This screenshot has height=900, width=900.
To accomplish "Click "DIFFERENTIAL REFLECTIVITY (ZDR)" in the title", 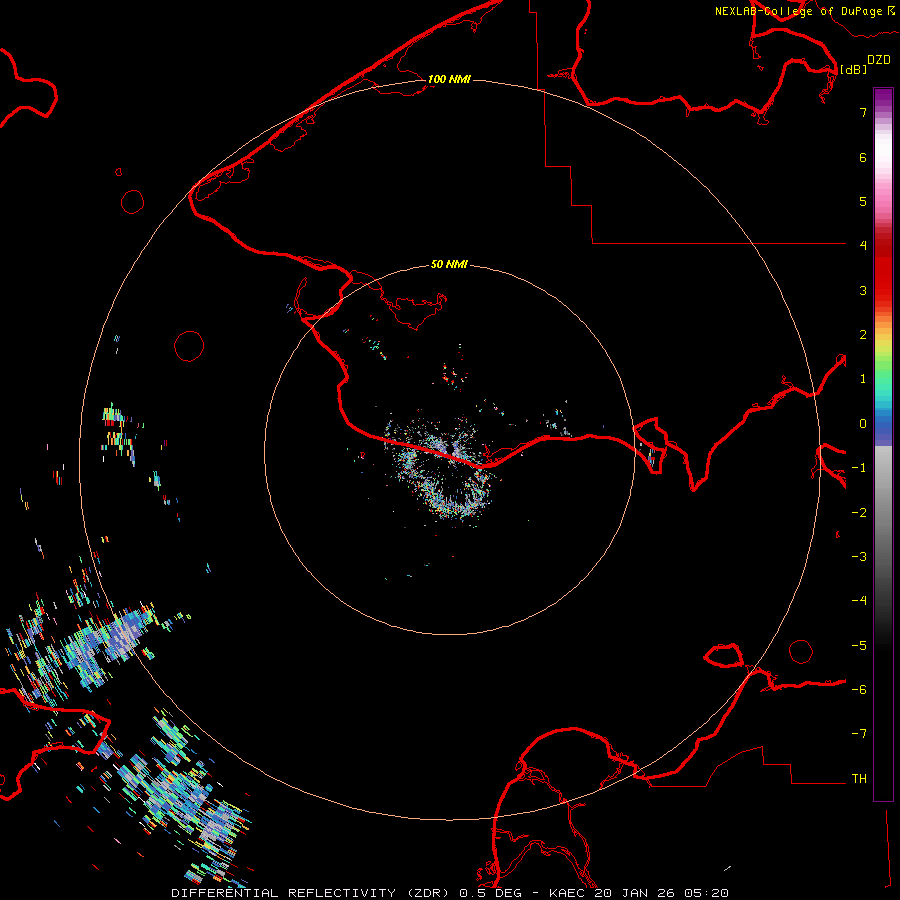I will coord(313,893).
